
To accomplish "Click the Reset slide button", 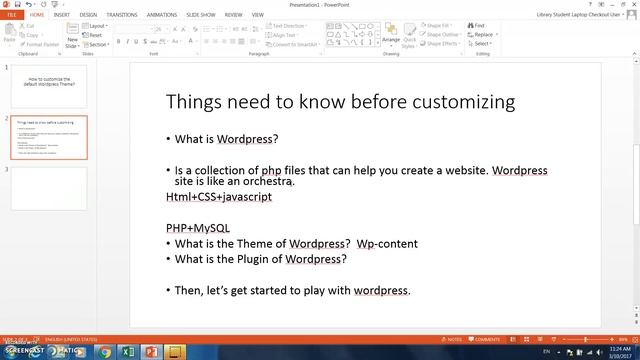I will pyautogui.click(x=92, y=35).
